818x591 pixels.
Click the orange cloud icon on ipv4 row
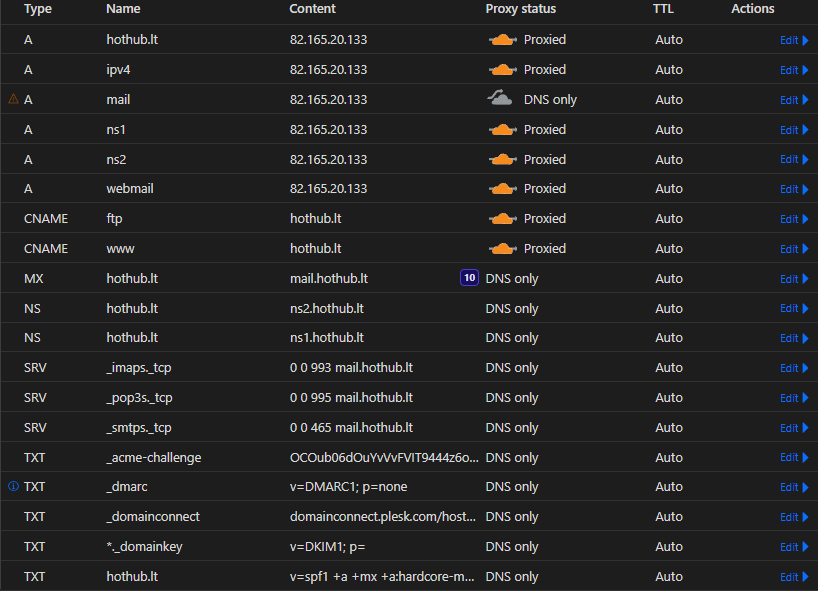click(x=502, y=69)
